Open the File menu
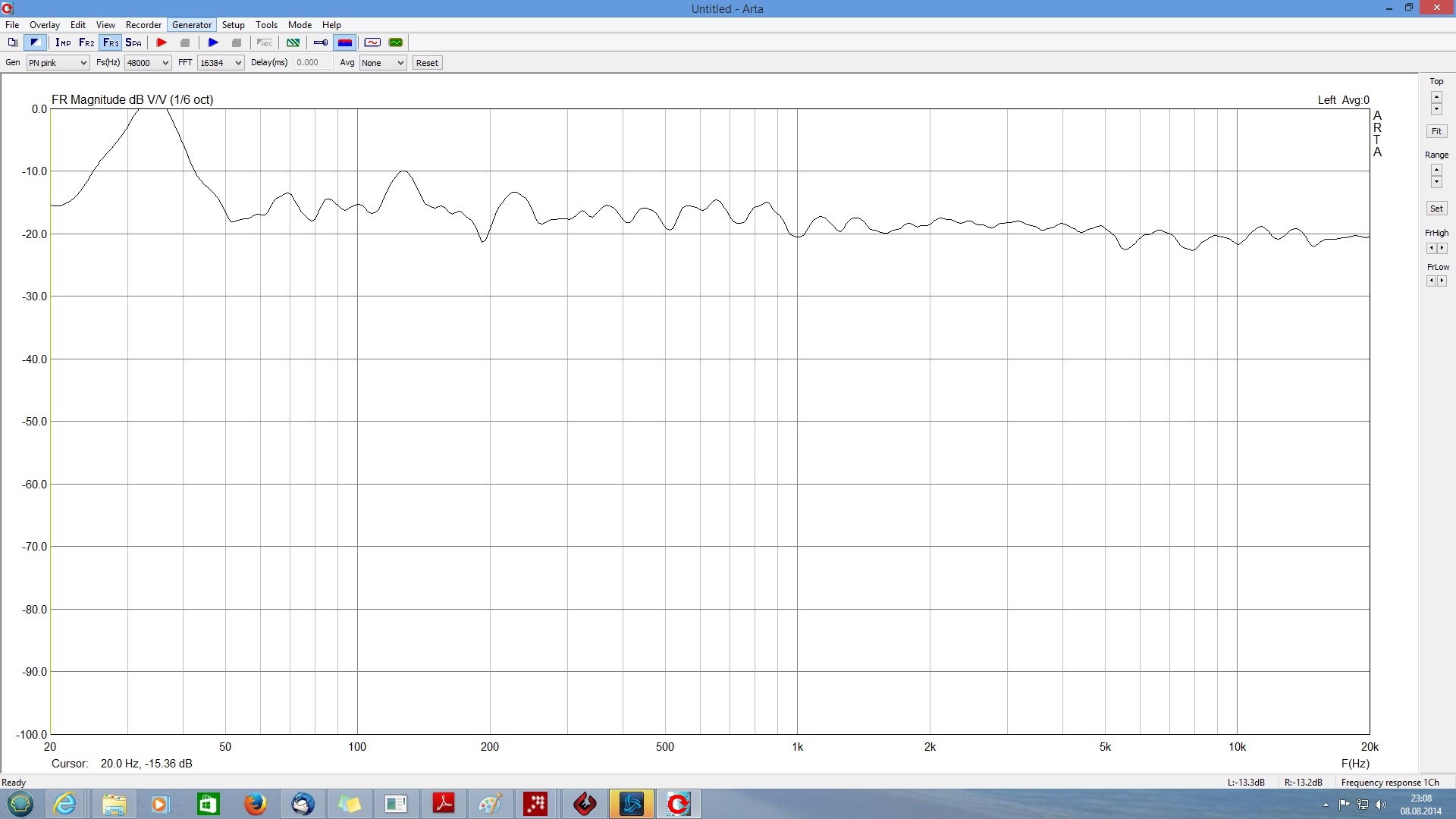Screen dimensions: 1456x819 point(12,25)
